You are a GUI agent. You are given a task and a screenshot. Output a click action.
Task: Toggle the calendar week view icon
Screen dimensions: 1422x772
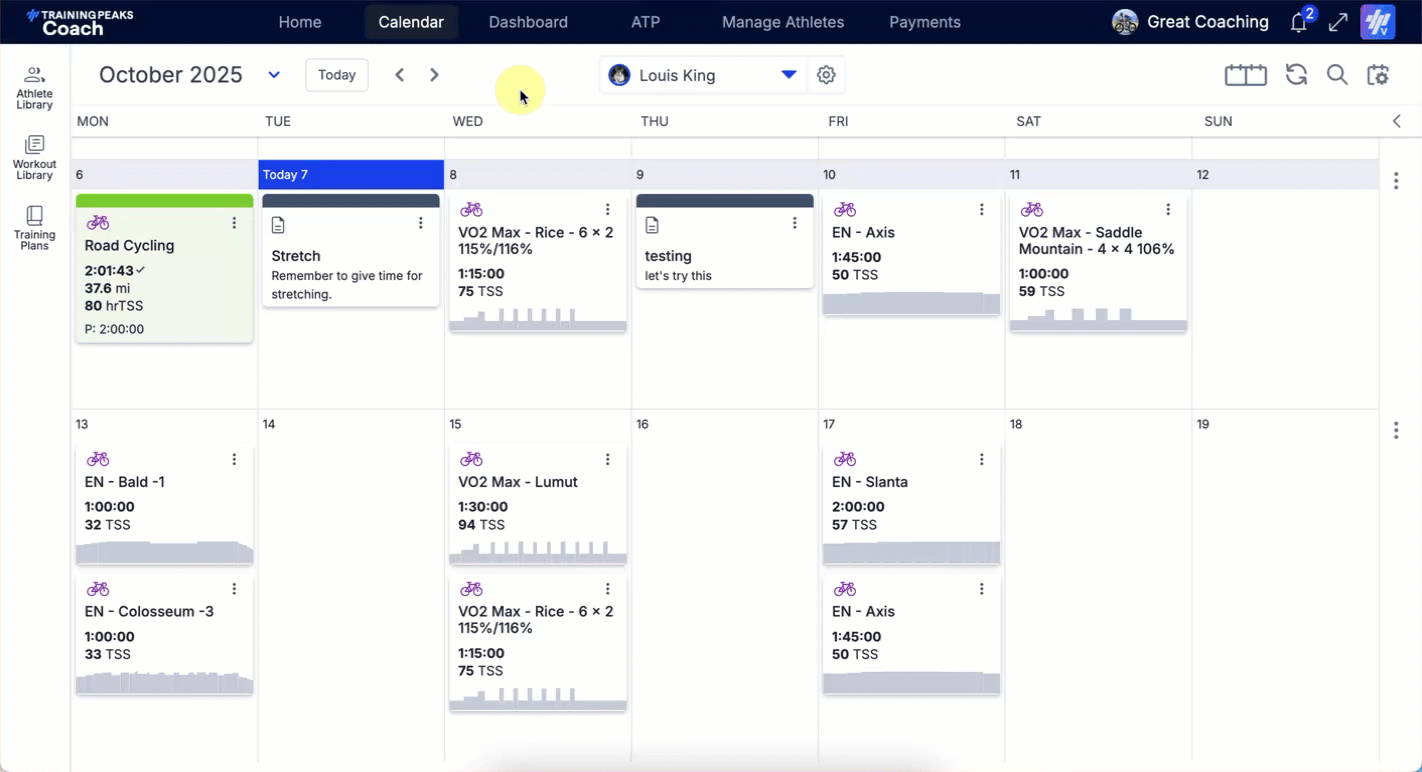[x=1245, y=75]
